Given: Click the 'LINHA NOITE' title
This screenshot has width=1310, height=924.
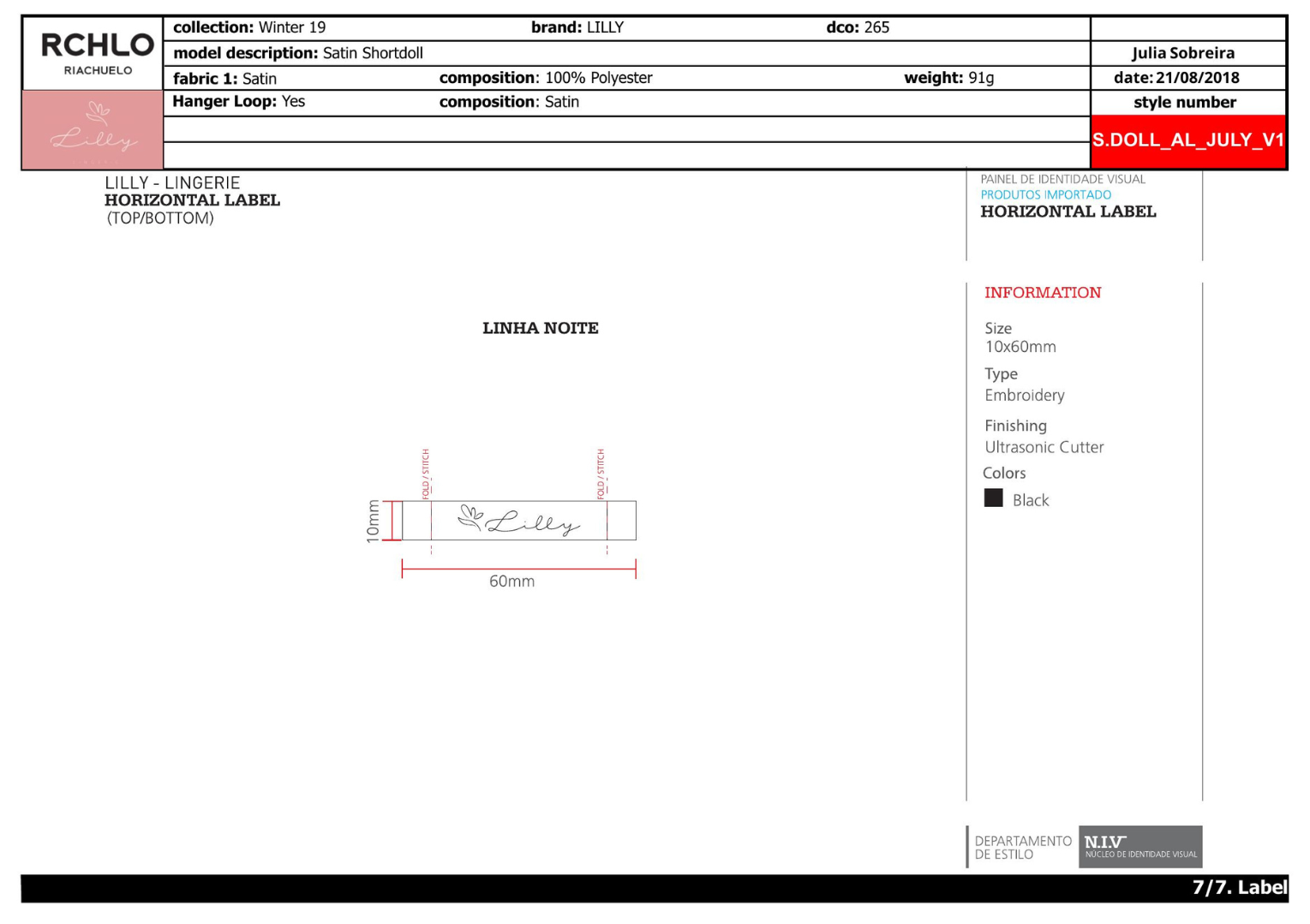Looking at the screenshot, I should [541, 328].
